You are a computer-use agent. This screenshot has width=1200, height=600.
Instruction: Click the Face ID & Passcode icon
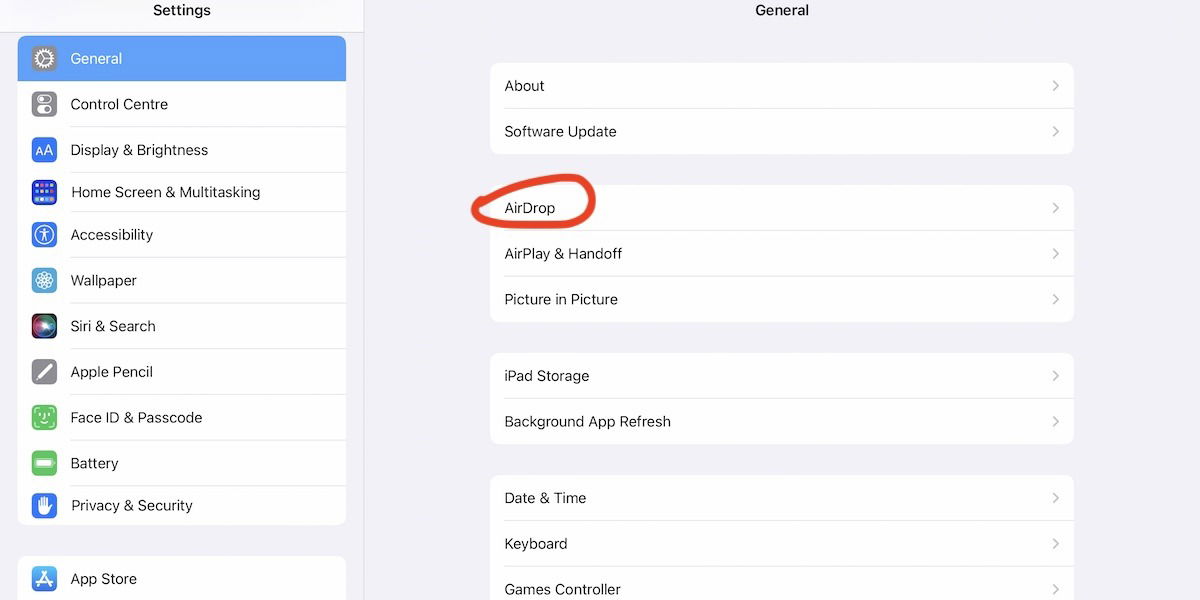(44, 417)
